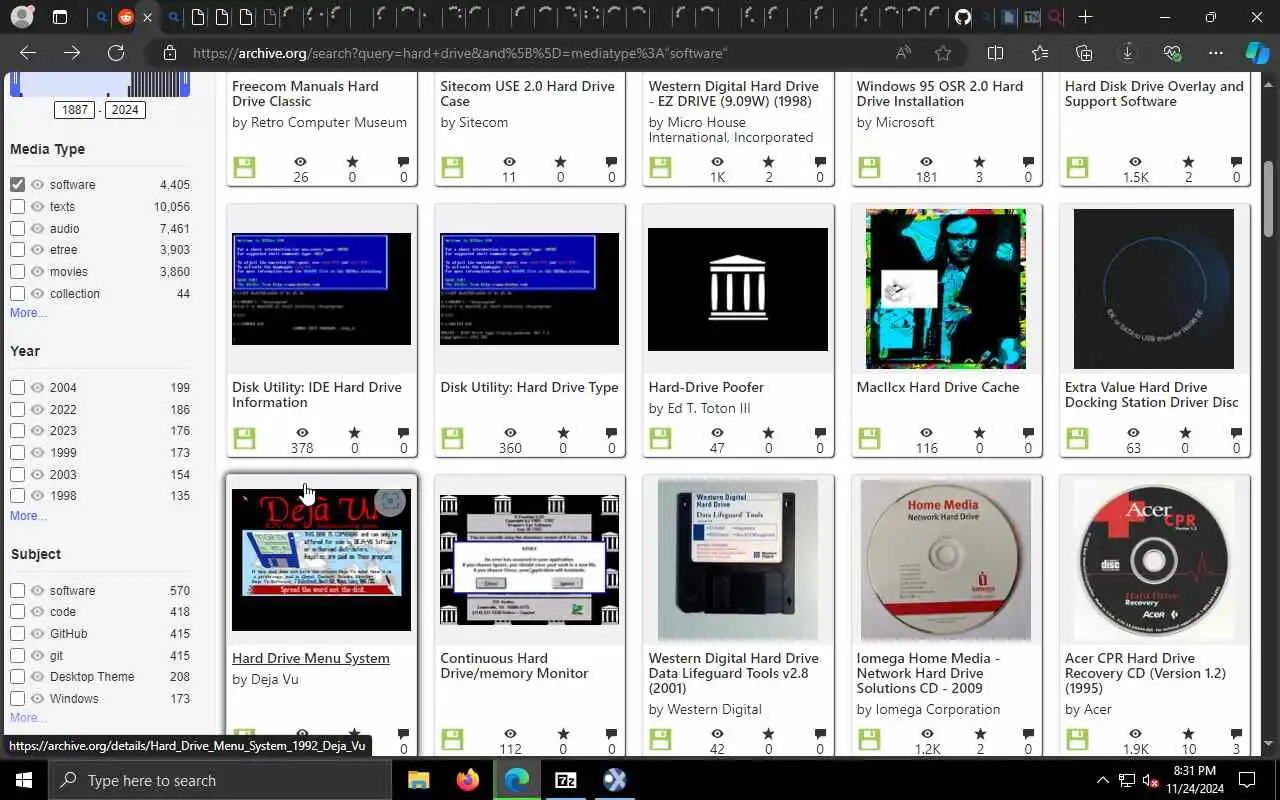Open the Copilot sidebar icon
The width and height of the screenshot is (1280, 800).
[1256, 53]
